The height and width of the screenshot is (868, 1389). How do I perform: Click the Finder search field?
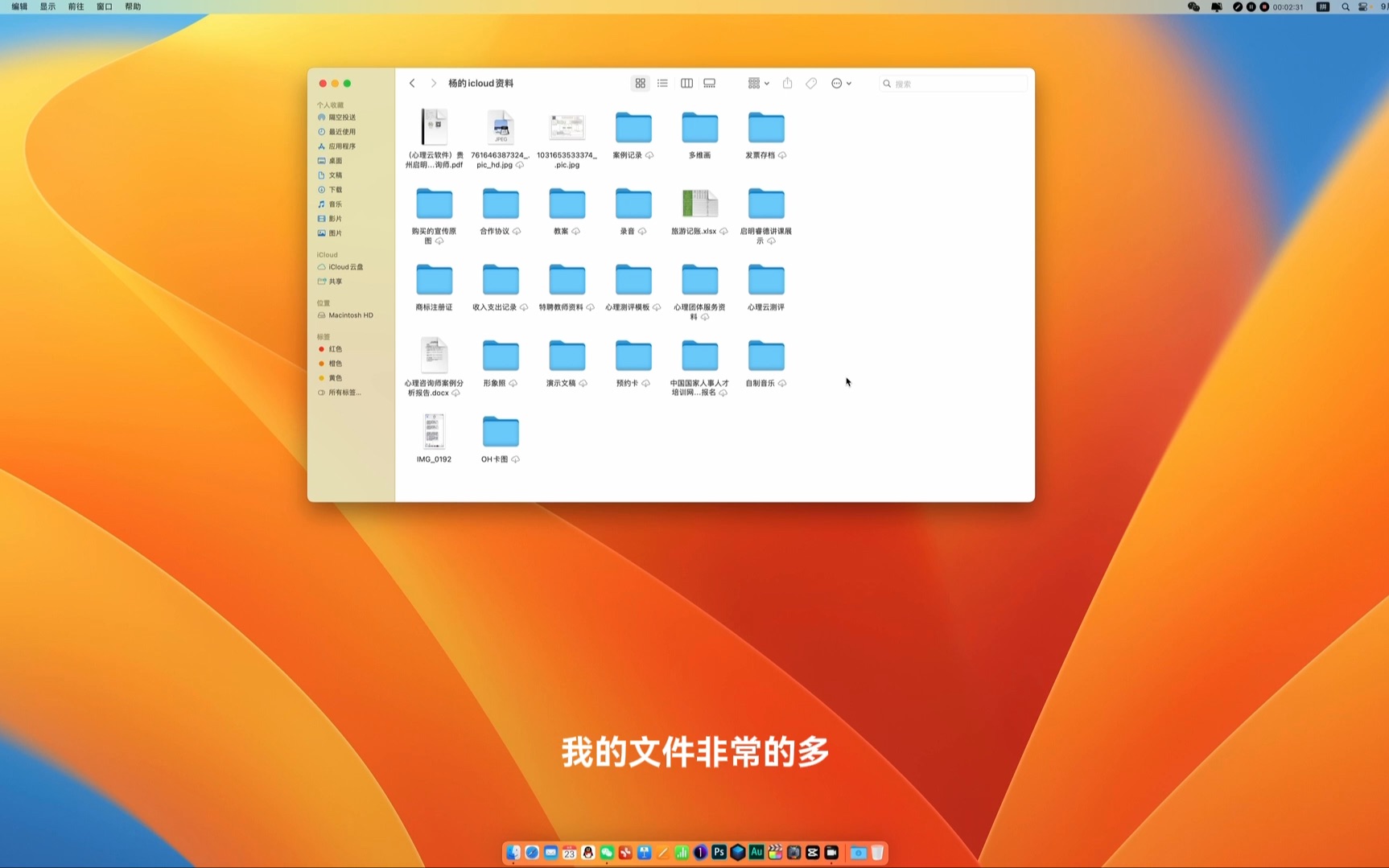click(x=953, y=84)
